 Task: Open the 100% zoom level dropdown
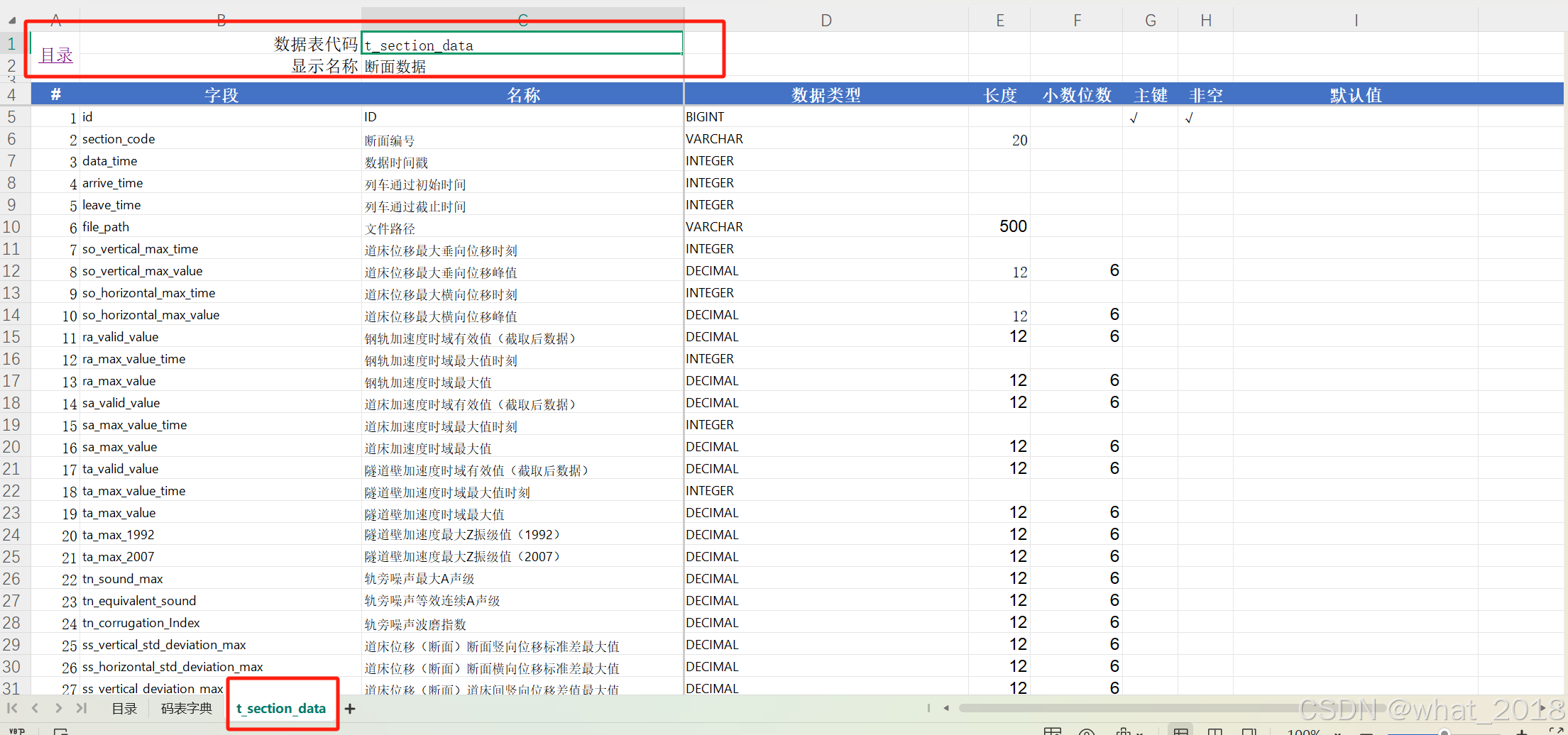click(1304, 732)
